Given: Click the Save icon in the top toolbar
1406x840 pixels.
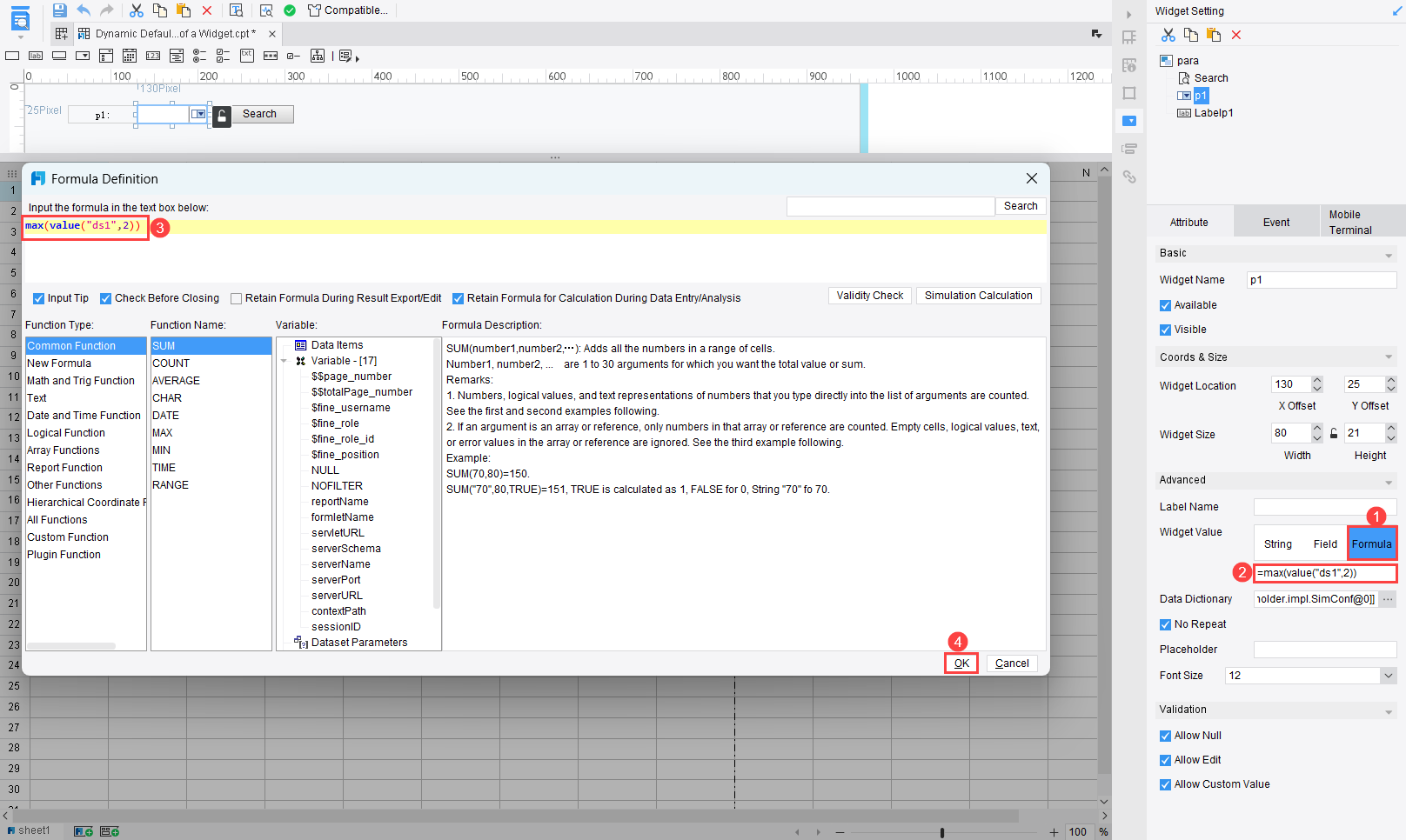Looking at the screenshot, I should click(59, 10).
